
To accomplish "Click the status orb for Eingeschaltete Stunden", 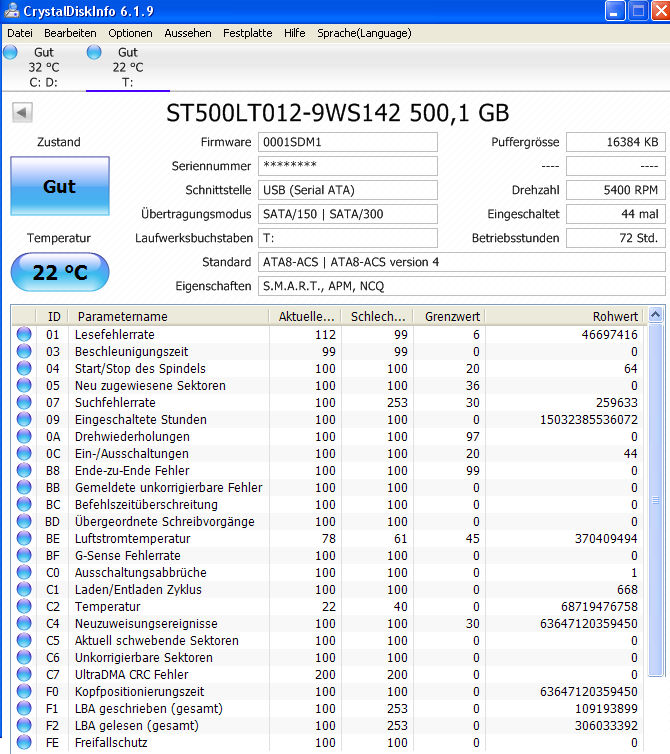I will (x=24, y=419).
